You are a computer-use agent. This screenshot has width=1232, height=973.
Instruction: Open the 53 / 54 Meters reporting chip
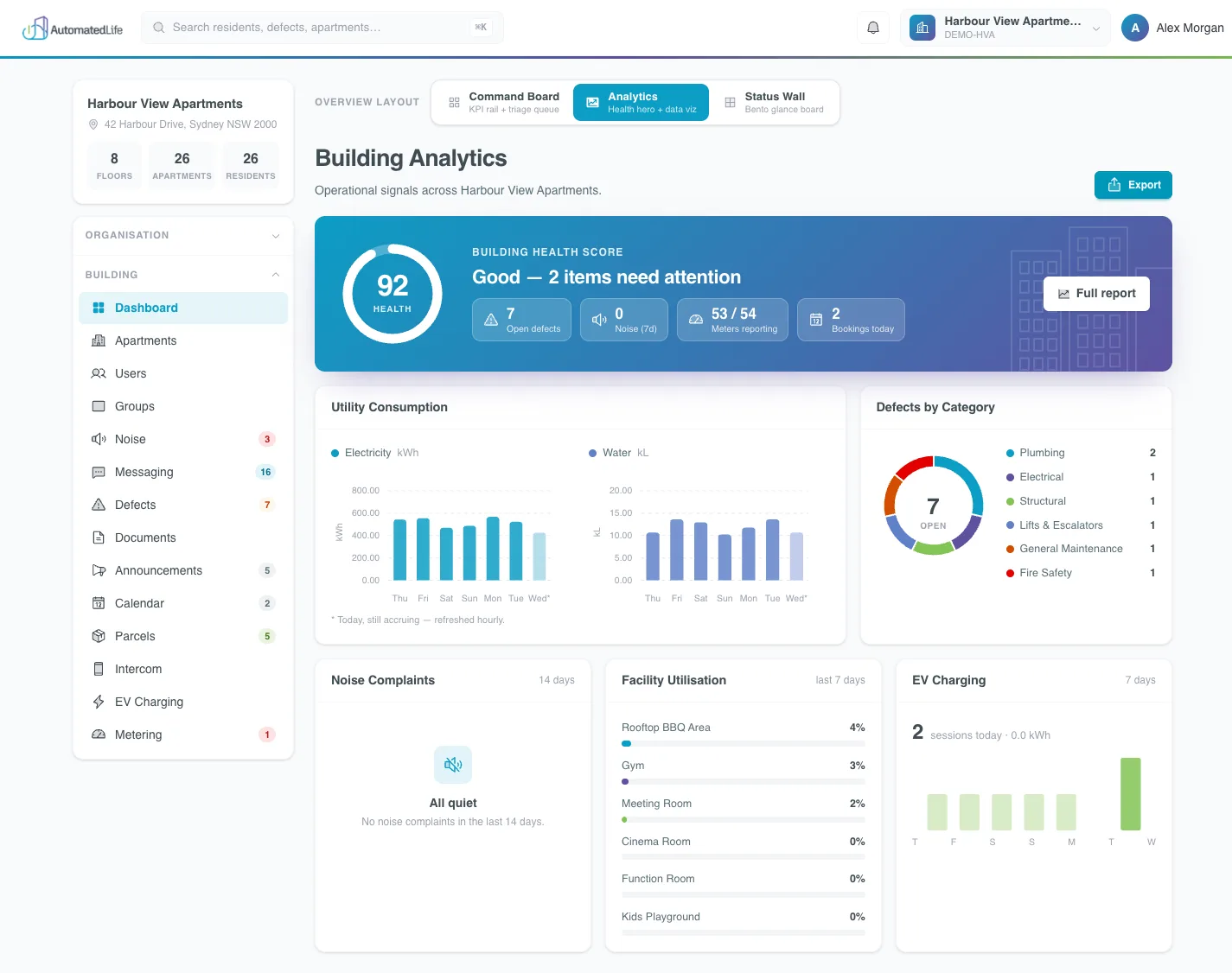pos(732,320)
